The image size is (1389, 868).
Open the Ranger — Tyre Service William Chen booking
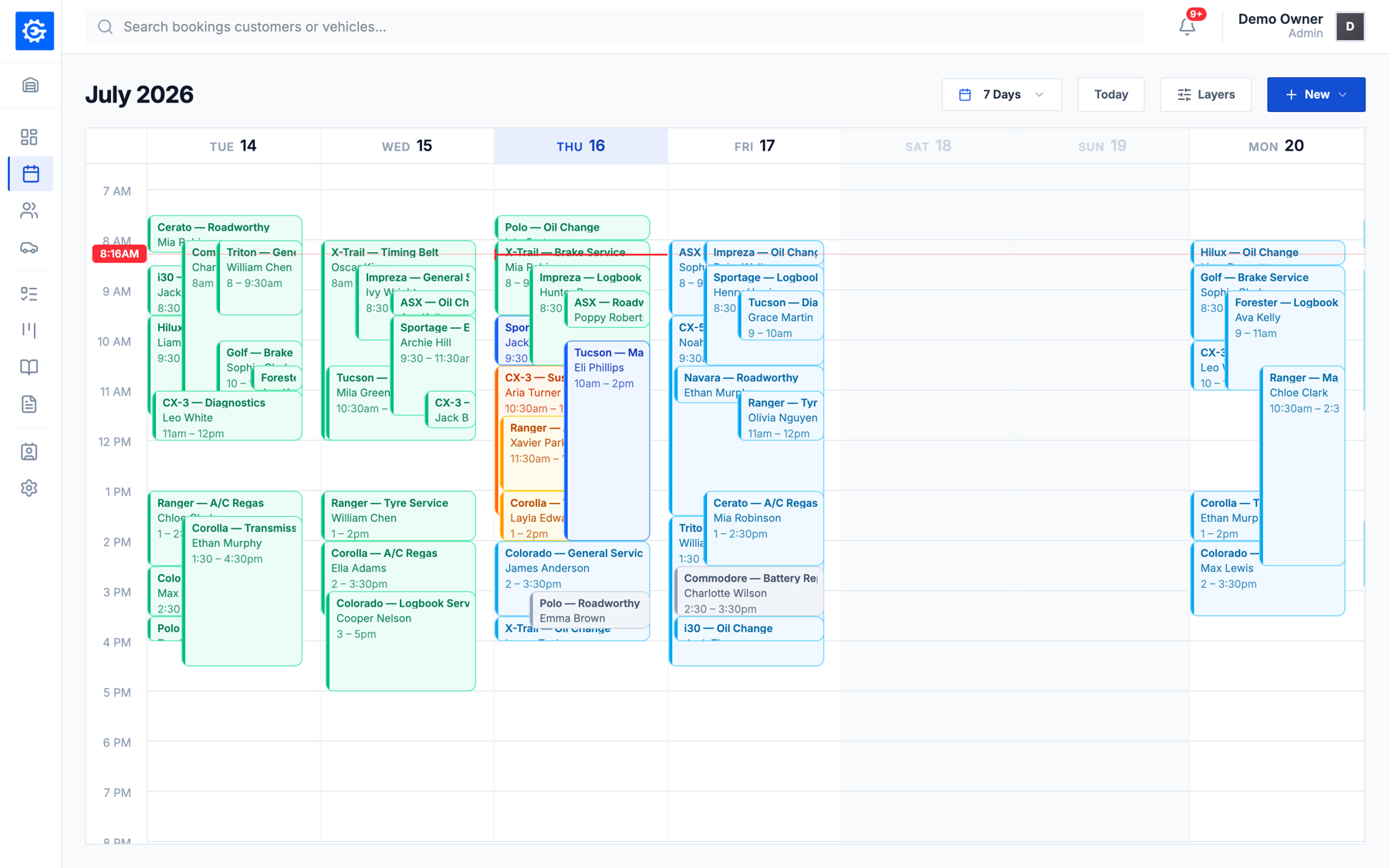point(398,516)
